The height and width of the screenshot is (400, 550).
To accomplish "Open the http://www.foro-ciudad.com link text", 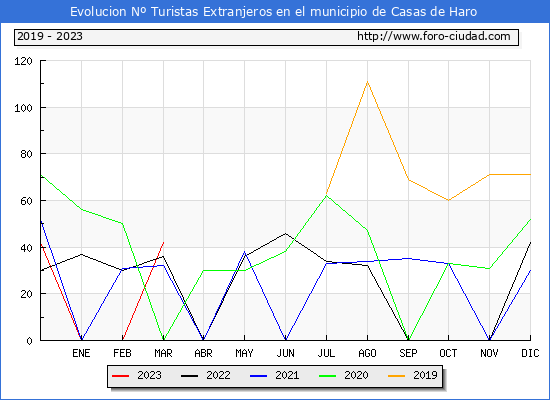I will point(434,36).
